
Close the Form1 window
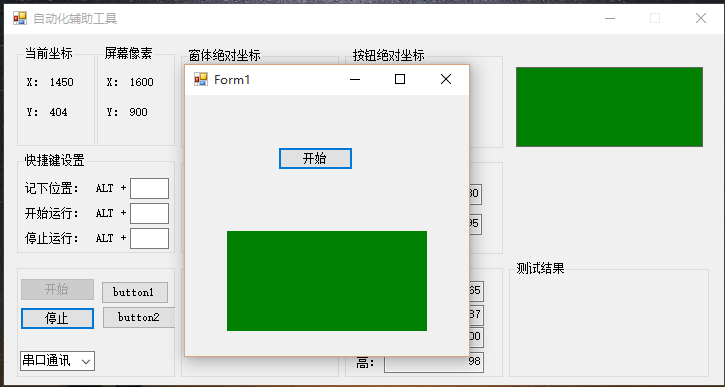(446, 80)
